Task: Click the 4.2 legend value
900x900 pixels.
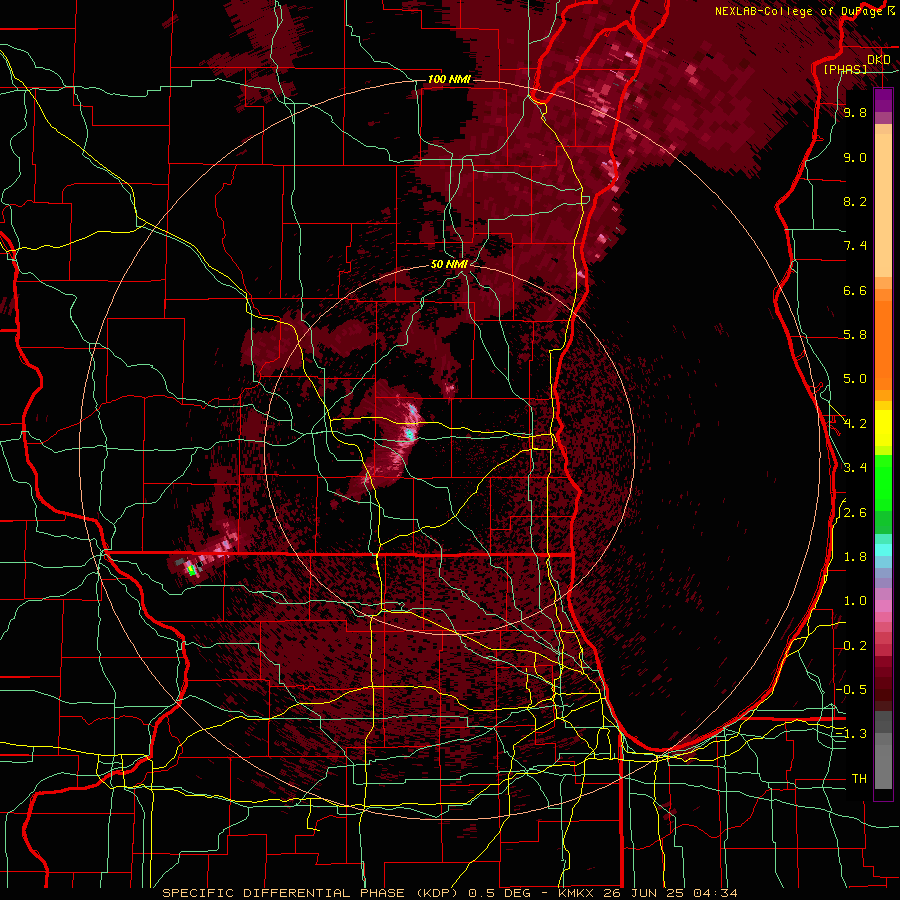Action: click(x=855, y=424)
